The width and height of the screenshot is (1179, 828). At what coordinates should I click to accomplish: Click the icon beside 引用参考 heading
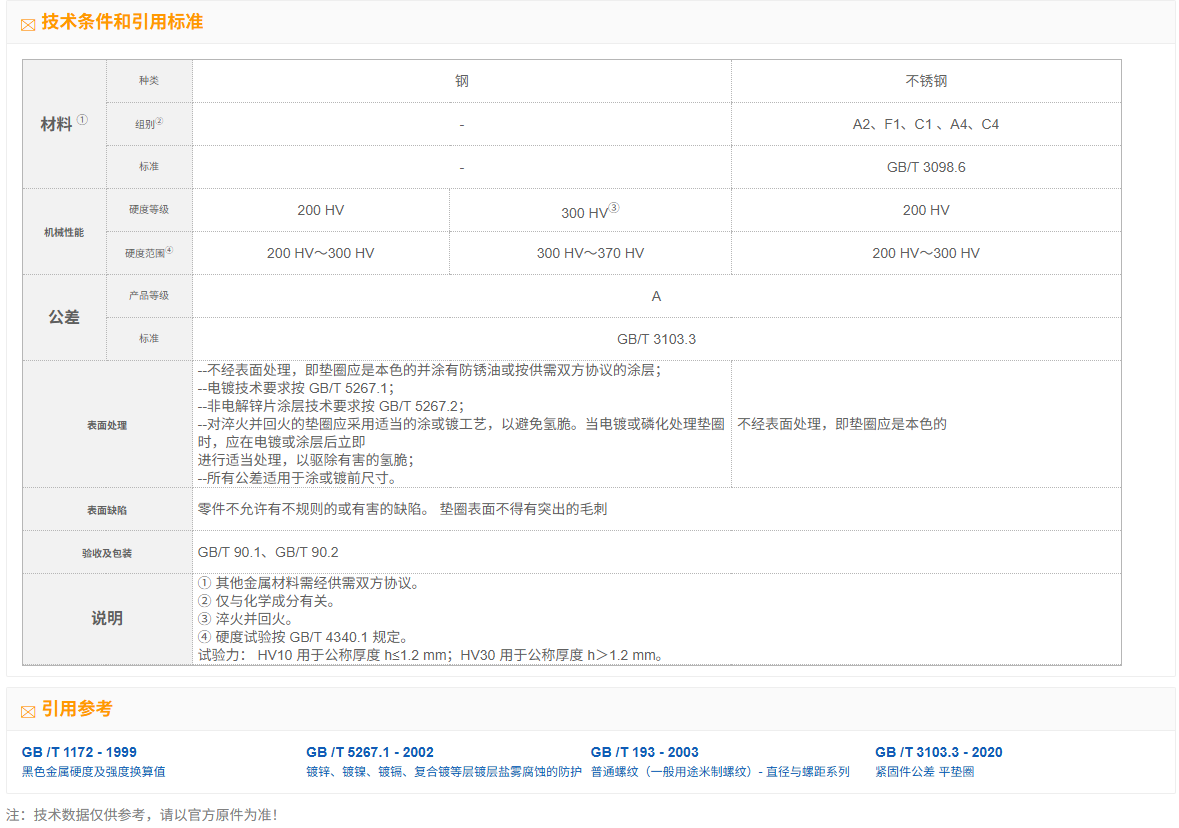click(x=28, y=711)
